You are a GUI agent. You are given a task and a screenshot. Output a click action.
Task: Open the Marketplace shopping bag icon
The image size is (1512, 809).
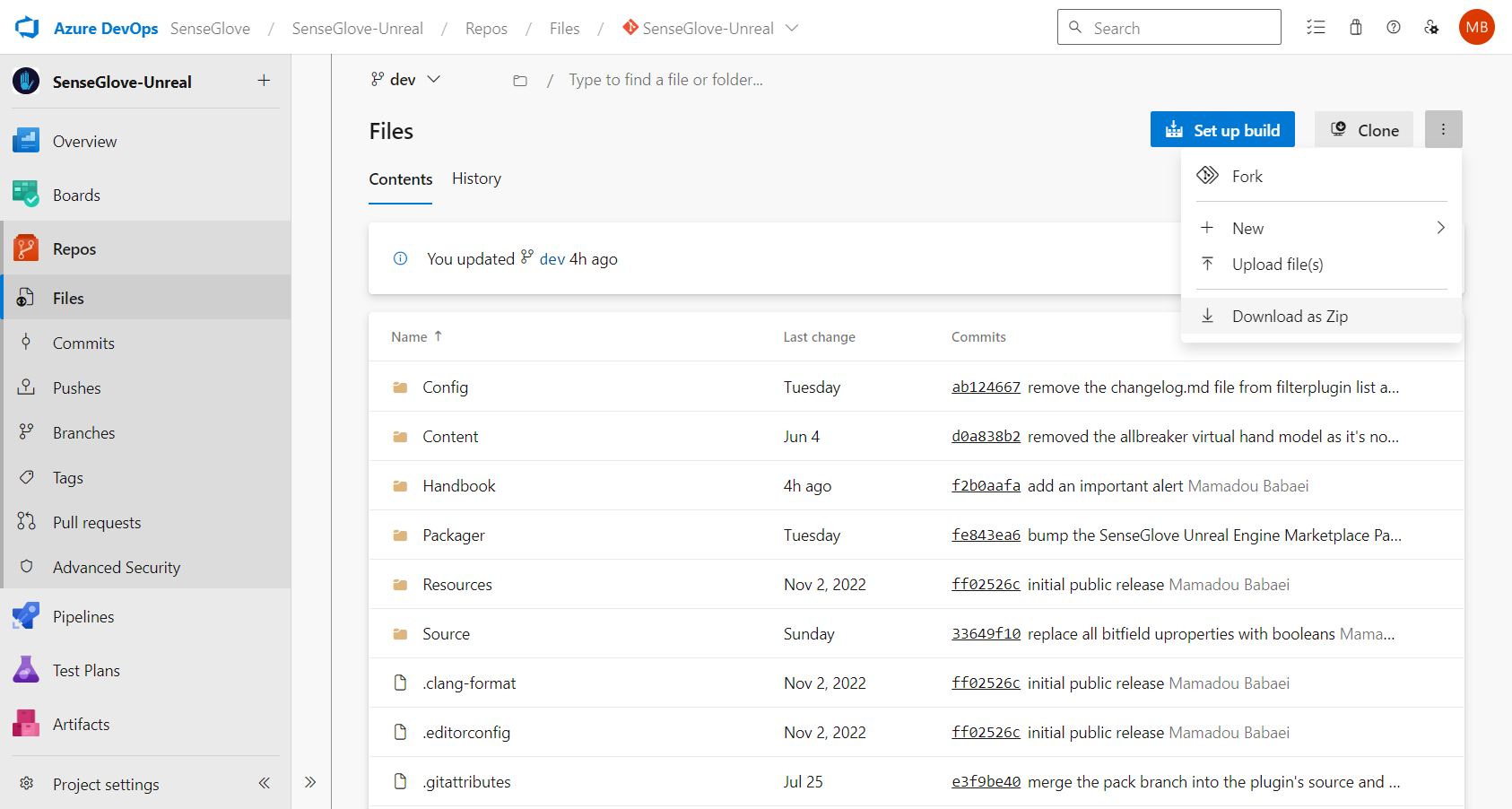pyautogui.click(x=1355, y=27)
